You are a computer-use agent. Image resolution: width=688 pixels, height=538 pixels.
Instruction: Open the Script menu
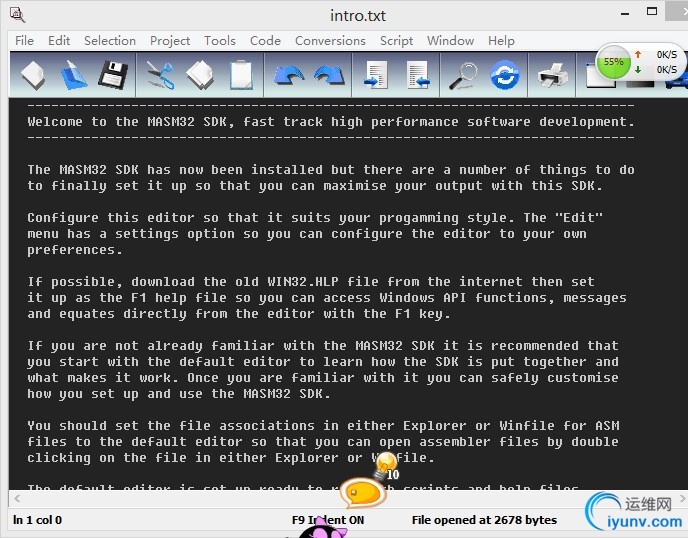tap(396, 41)
